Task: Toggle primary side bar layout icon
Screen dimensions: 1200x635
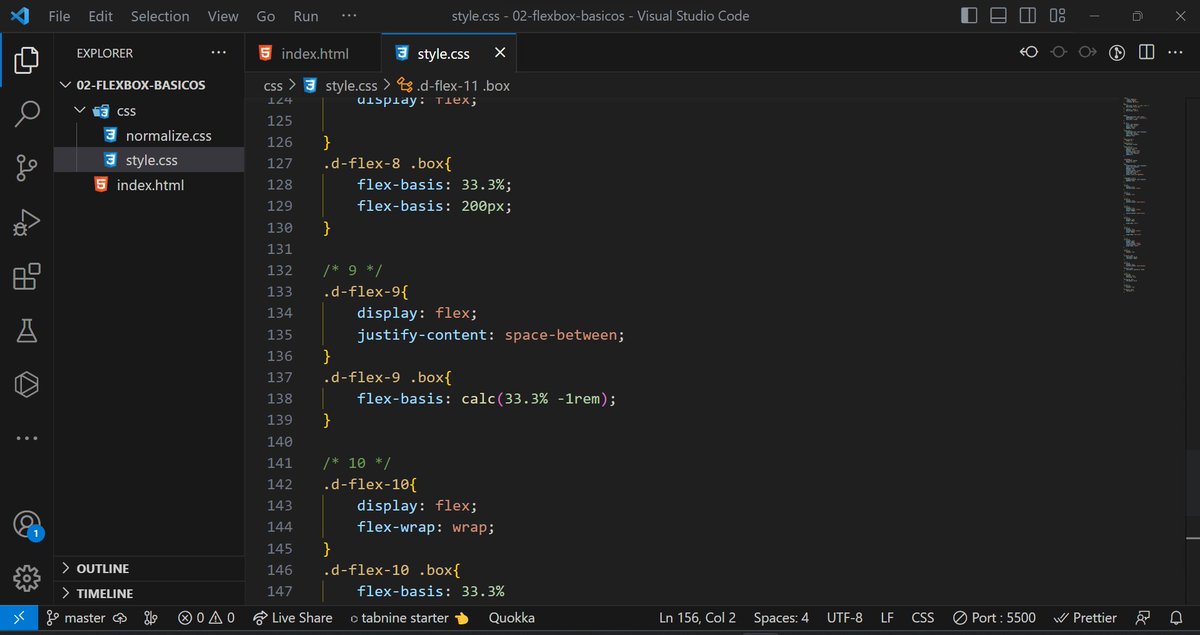Action: pos(969,16)
